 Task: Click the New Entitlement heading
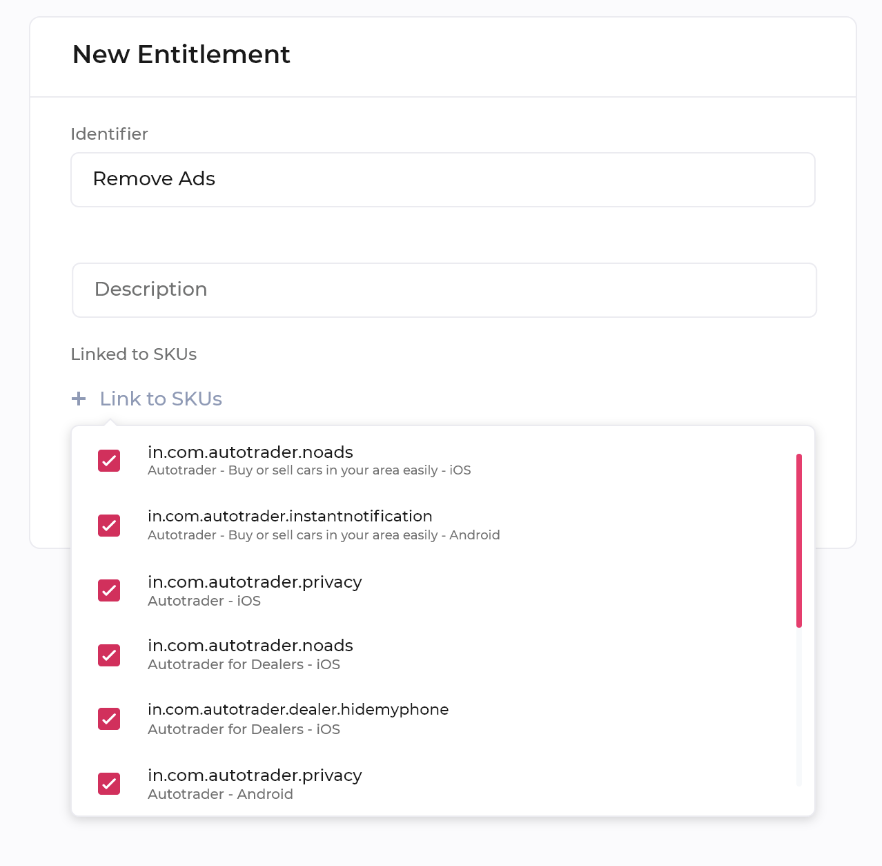pyautogui.click(x=181, y=54)
